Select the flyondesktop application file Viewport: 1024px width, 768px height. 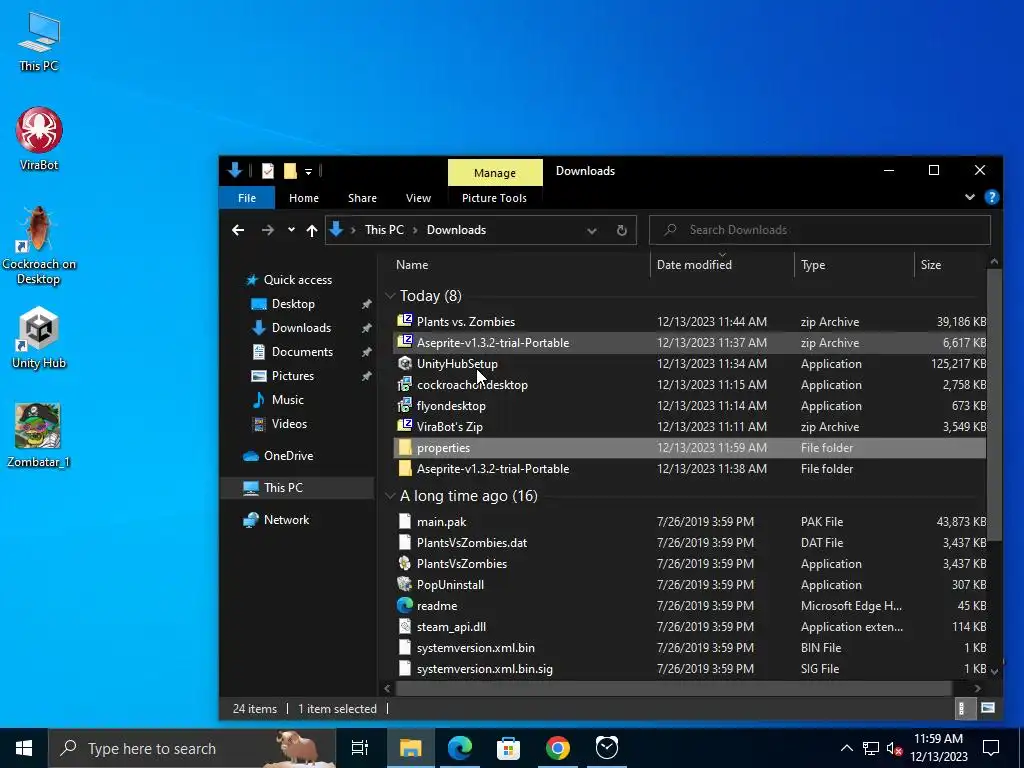tap(690, 406)
